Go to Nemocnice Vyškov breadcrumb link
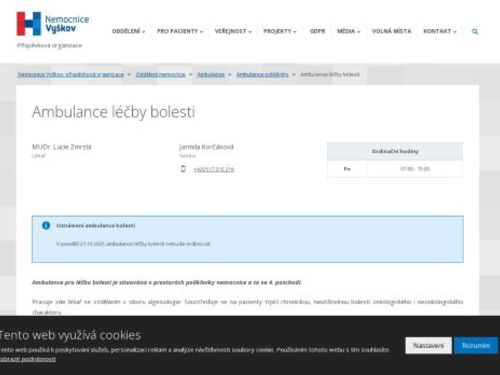The image size is (500, 375). (71, 75)
